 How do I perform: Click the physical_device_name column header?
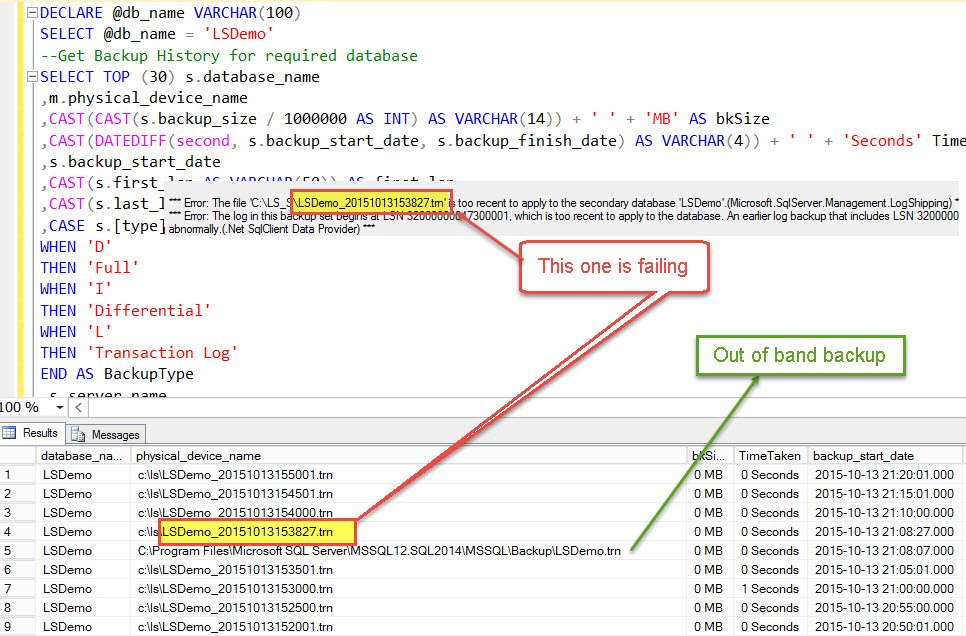[199, 456]
